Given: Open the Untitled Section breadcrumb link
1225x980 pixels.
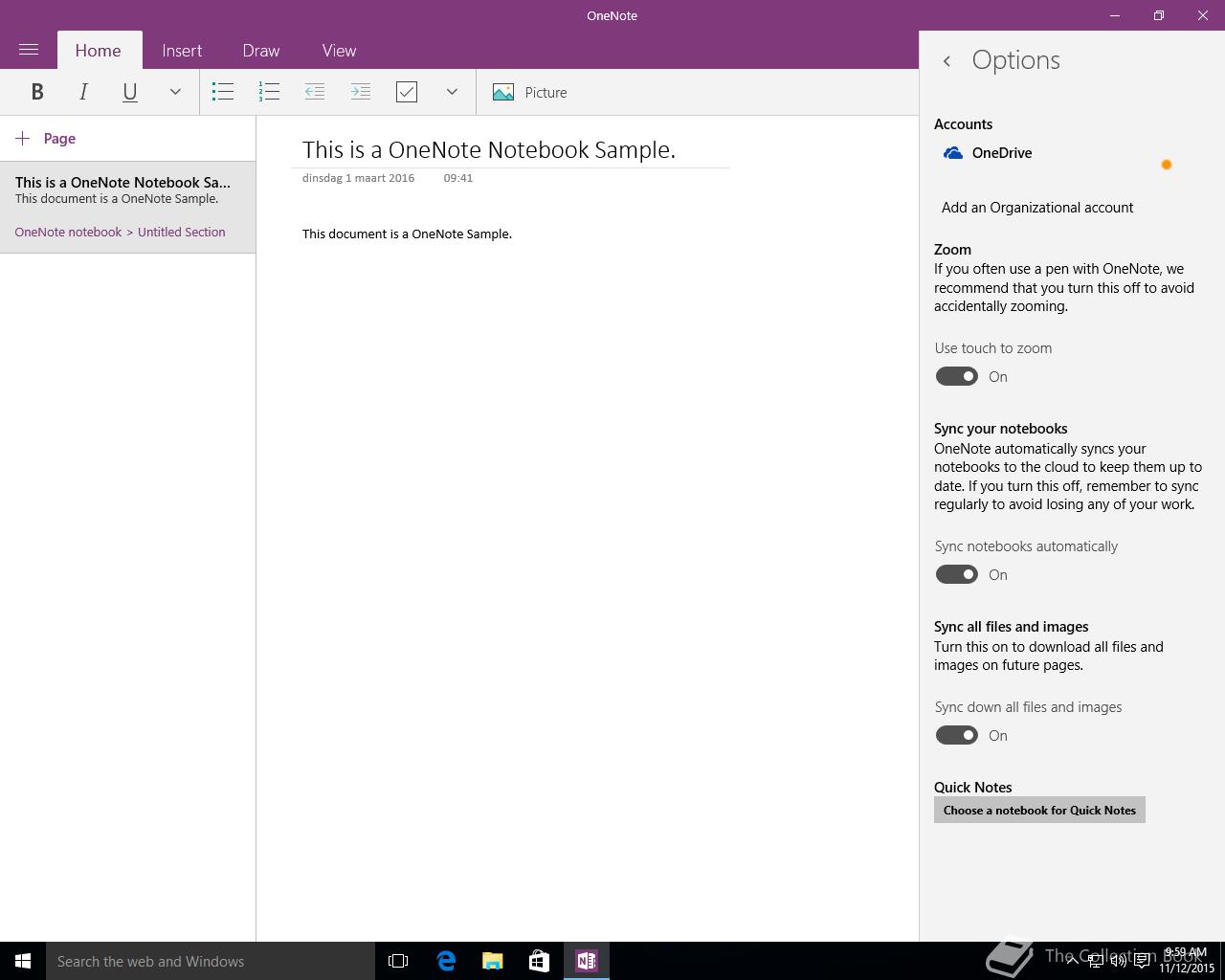Looking at the screenshot, I should click(x=182, y=233).
